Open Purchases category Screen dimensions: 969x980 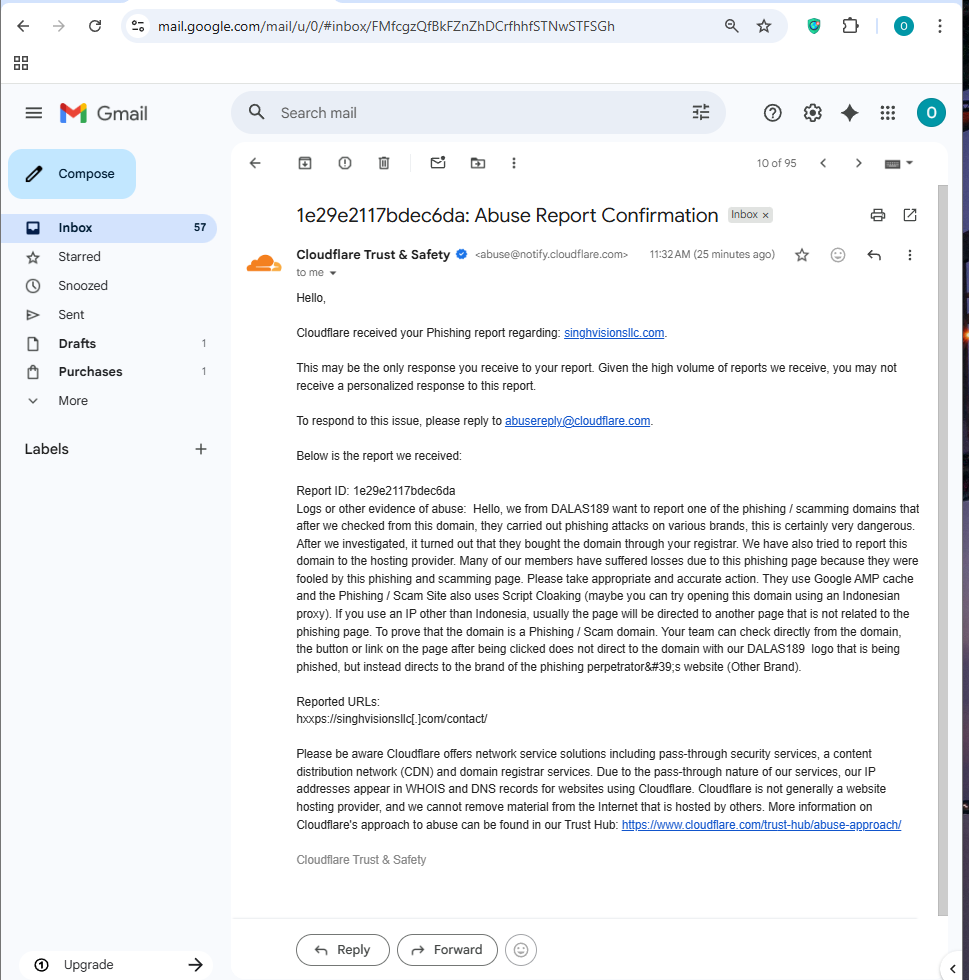(x=108, y=372)
